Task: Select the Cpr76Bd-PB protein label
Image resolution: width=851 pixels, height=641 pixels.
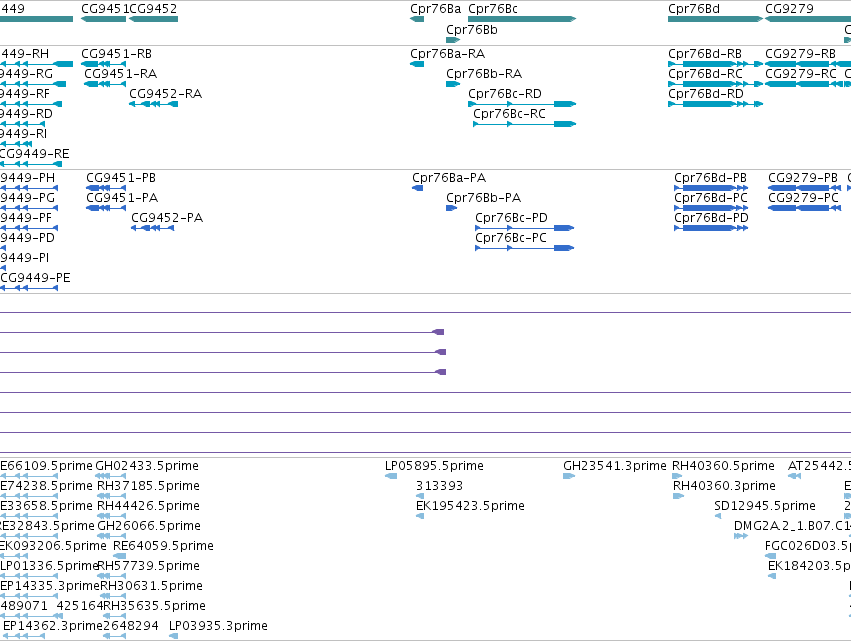Action: click(710, 178)
